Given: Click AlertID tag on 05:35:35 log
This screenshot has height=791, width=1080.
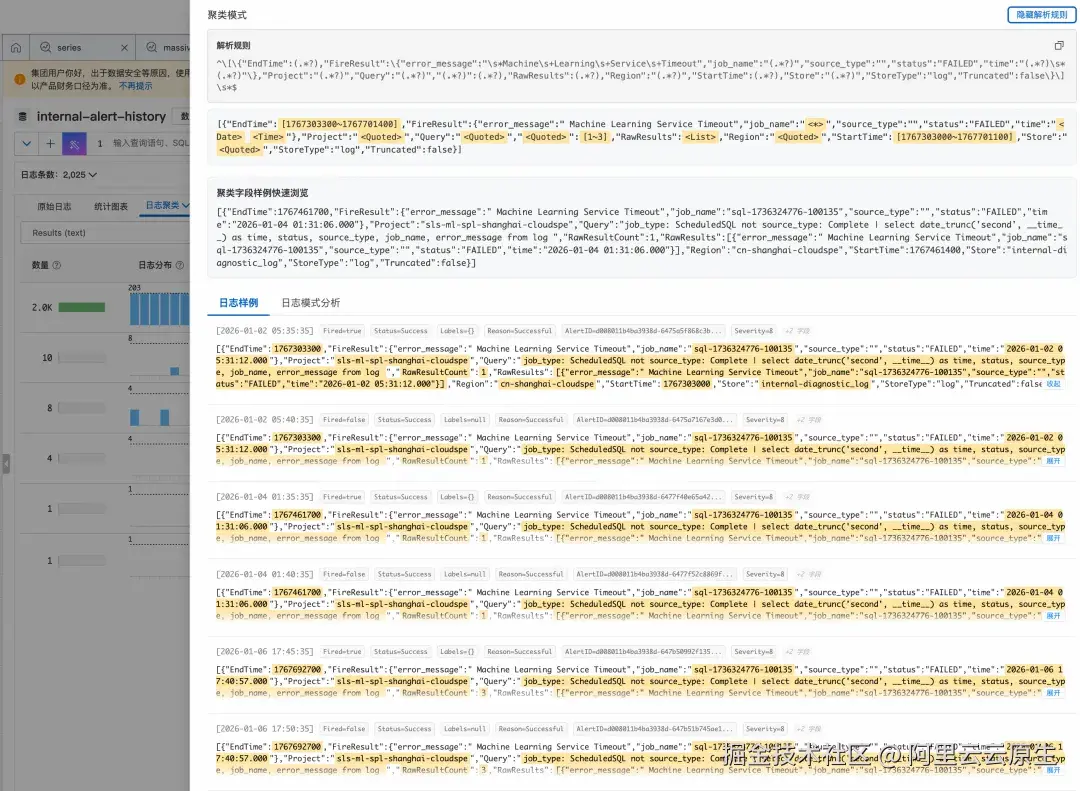Looking at the screenshot, I should 642,331.
